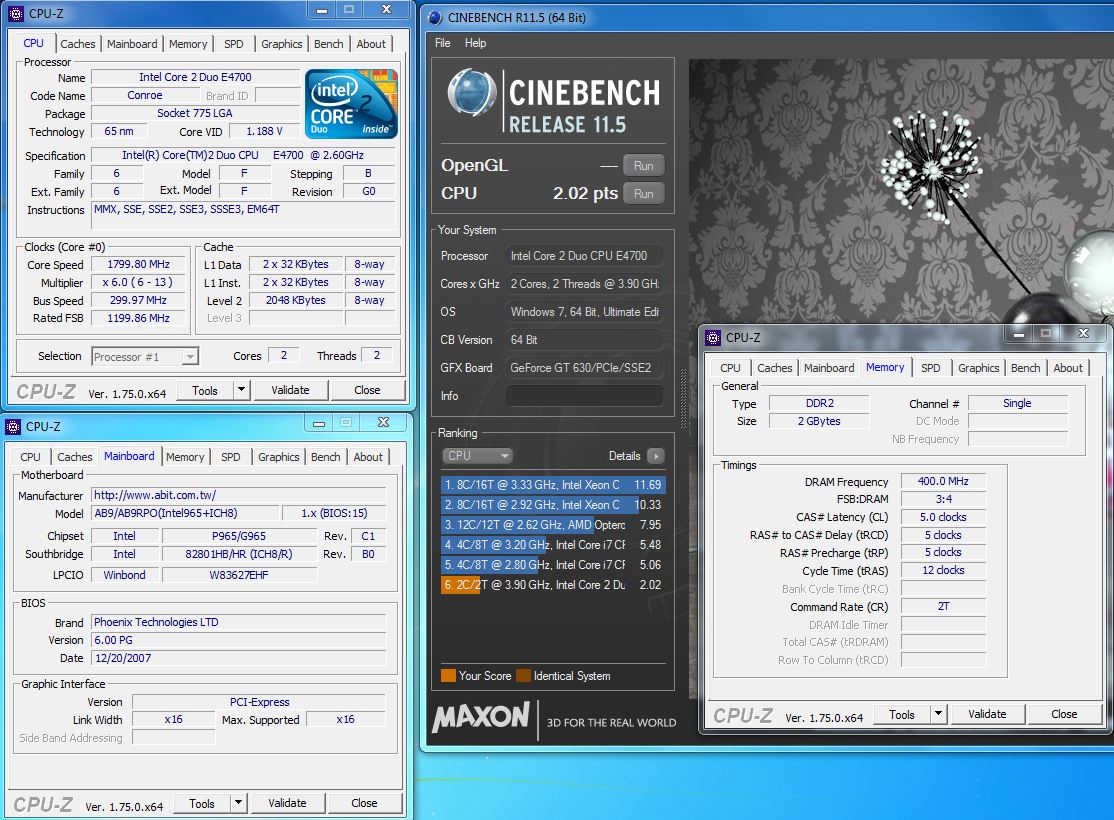Open About tab in the CPU-Z mainboard window
Image resolution: width=1114 pixels, height=820 pixels.
tap(368, 457)
